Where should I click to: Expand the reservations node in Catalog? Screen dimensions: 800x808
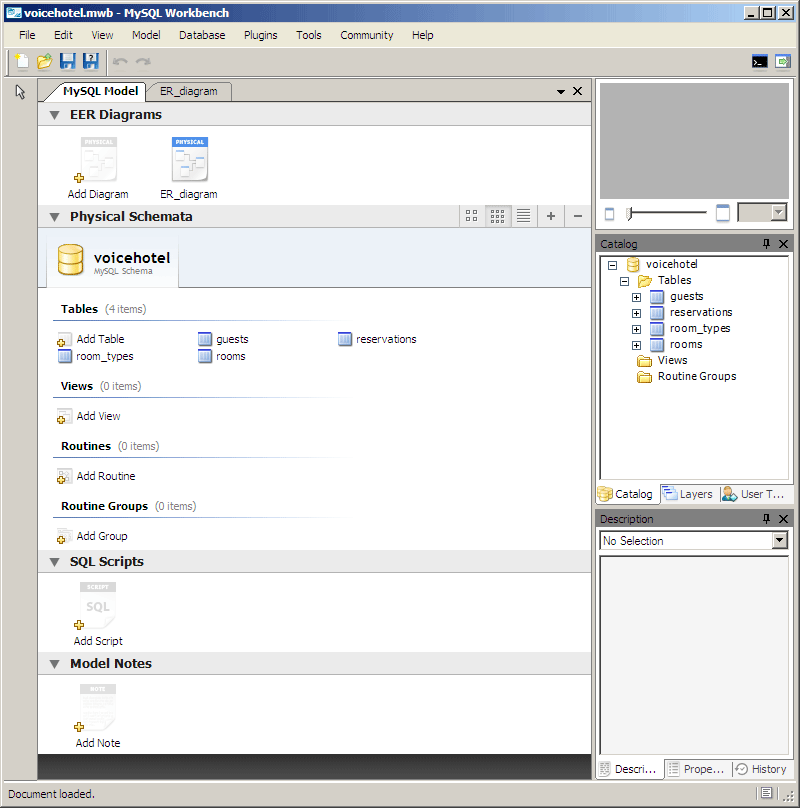point(637,313)
